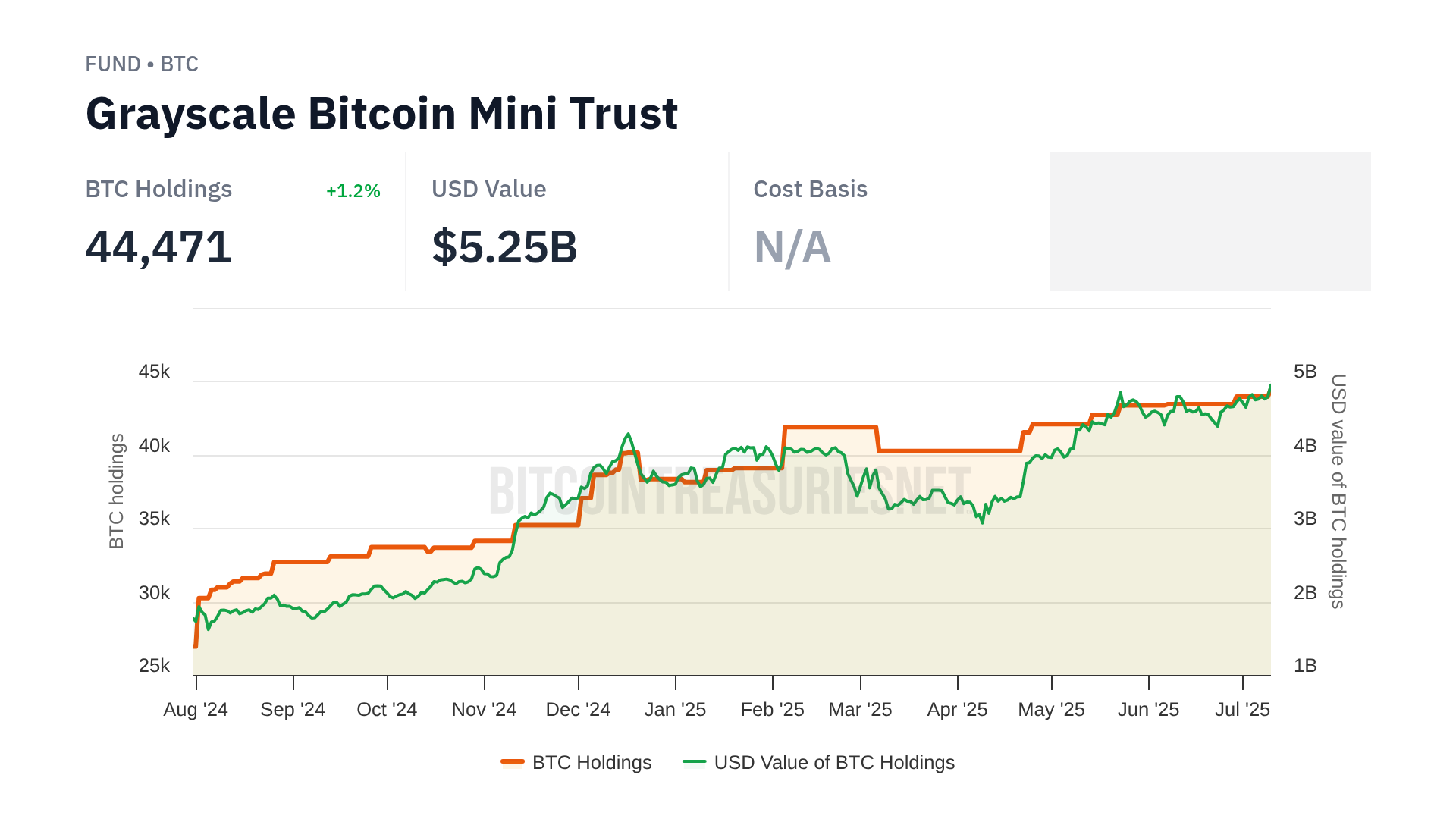Click the Mar '25 axis marker
Screen dimensions: 1456x819
tap(860, 710)
